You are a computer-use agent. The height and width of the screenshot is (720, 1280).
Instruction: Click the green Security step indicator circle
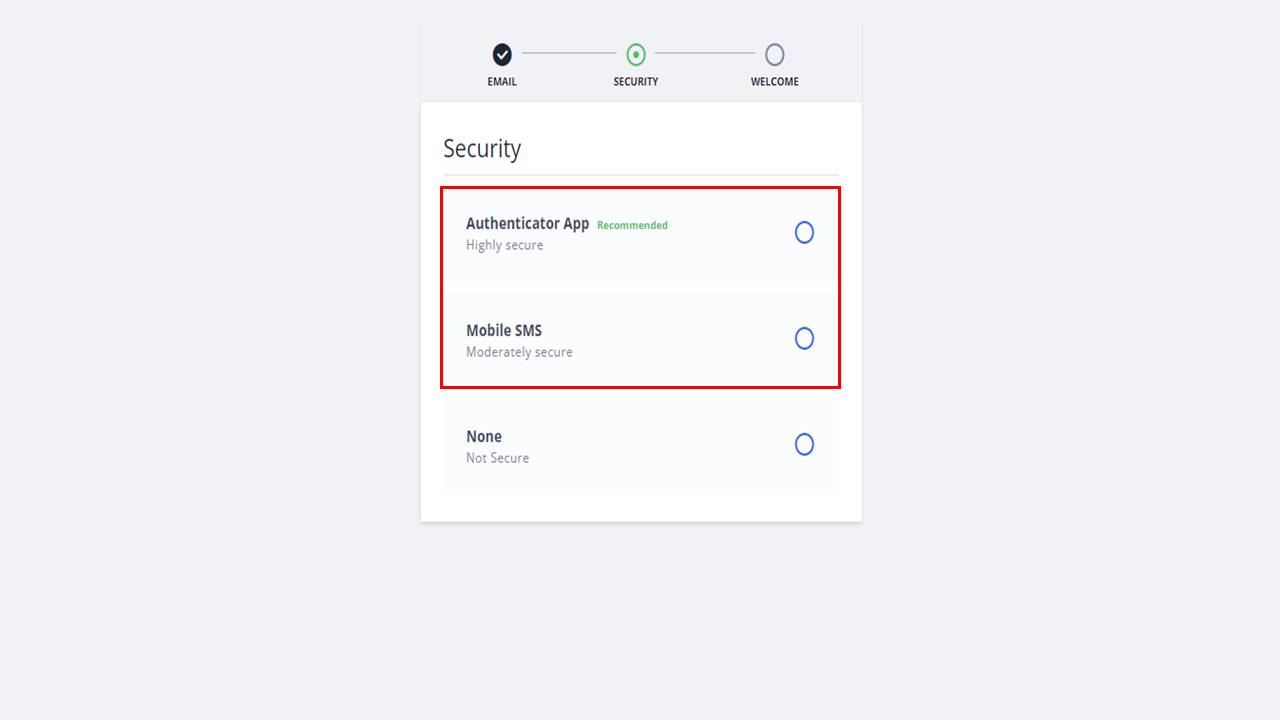click(x=636, y=54)
